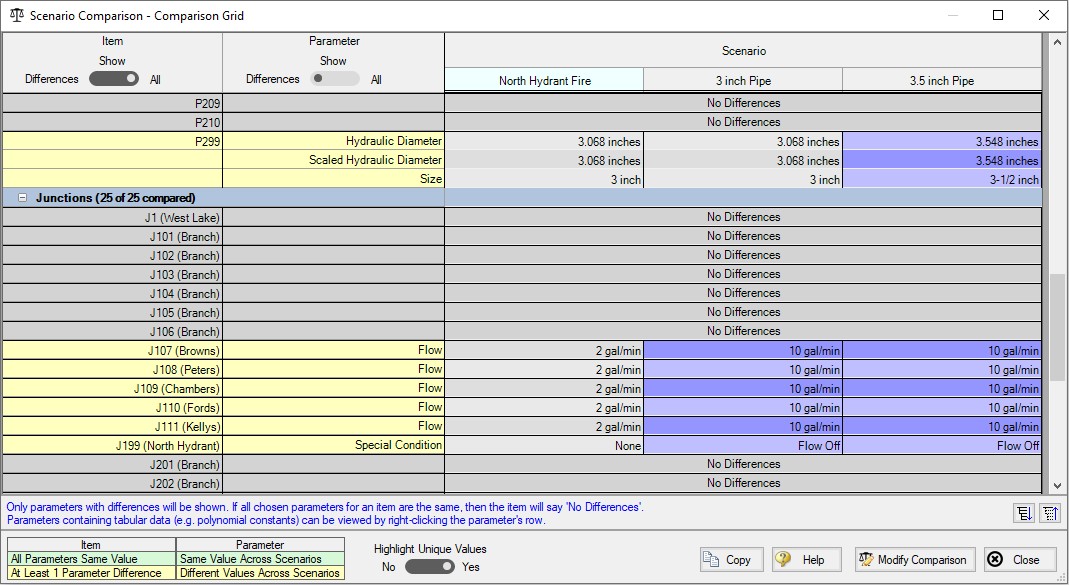Click the Copy button
The width and height of the screenshot is (1069, 585).
pyautogui.click(x=731, y=560)
